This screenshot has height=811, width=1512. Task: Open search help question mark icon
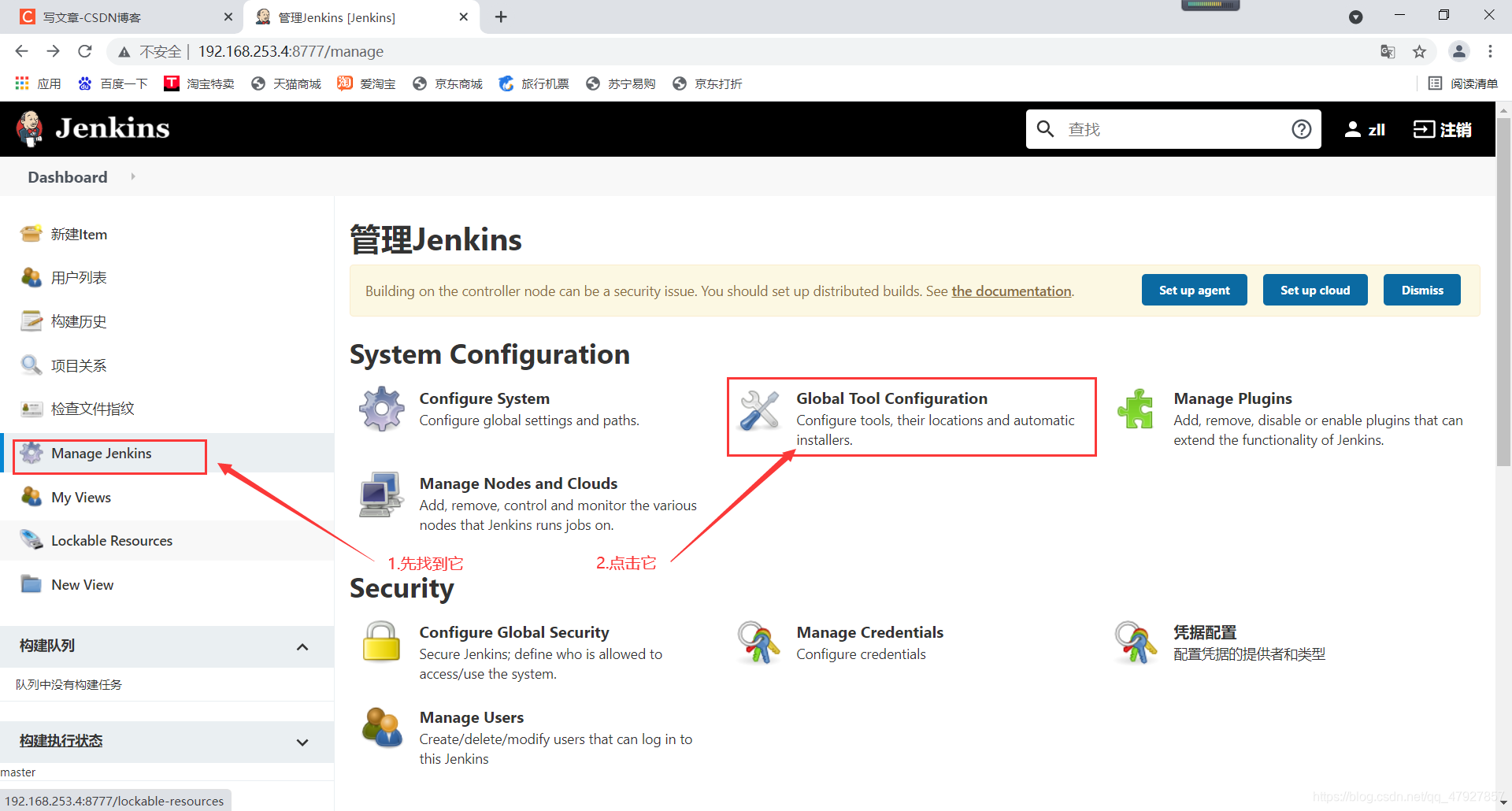click(x=1301, y=129)
